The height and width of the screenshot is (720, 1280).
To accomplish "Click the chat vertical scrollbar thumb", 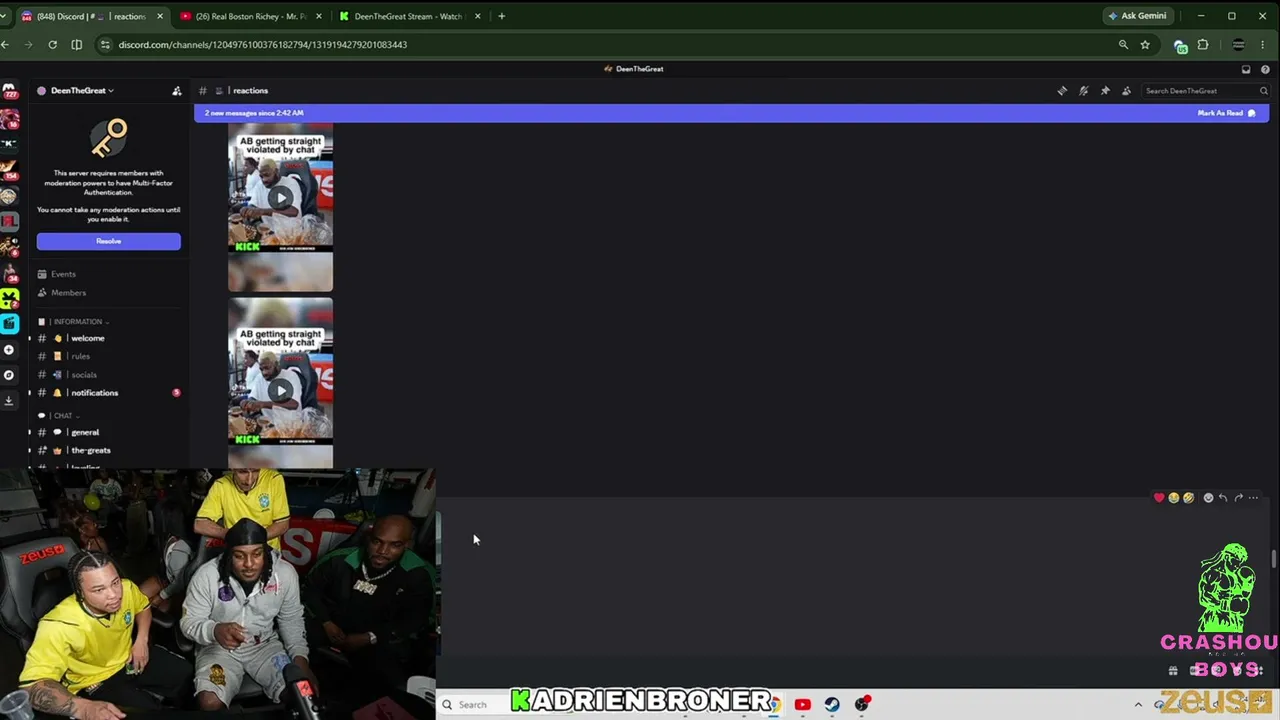I will 1273,560.
